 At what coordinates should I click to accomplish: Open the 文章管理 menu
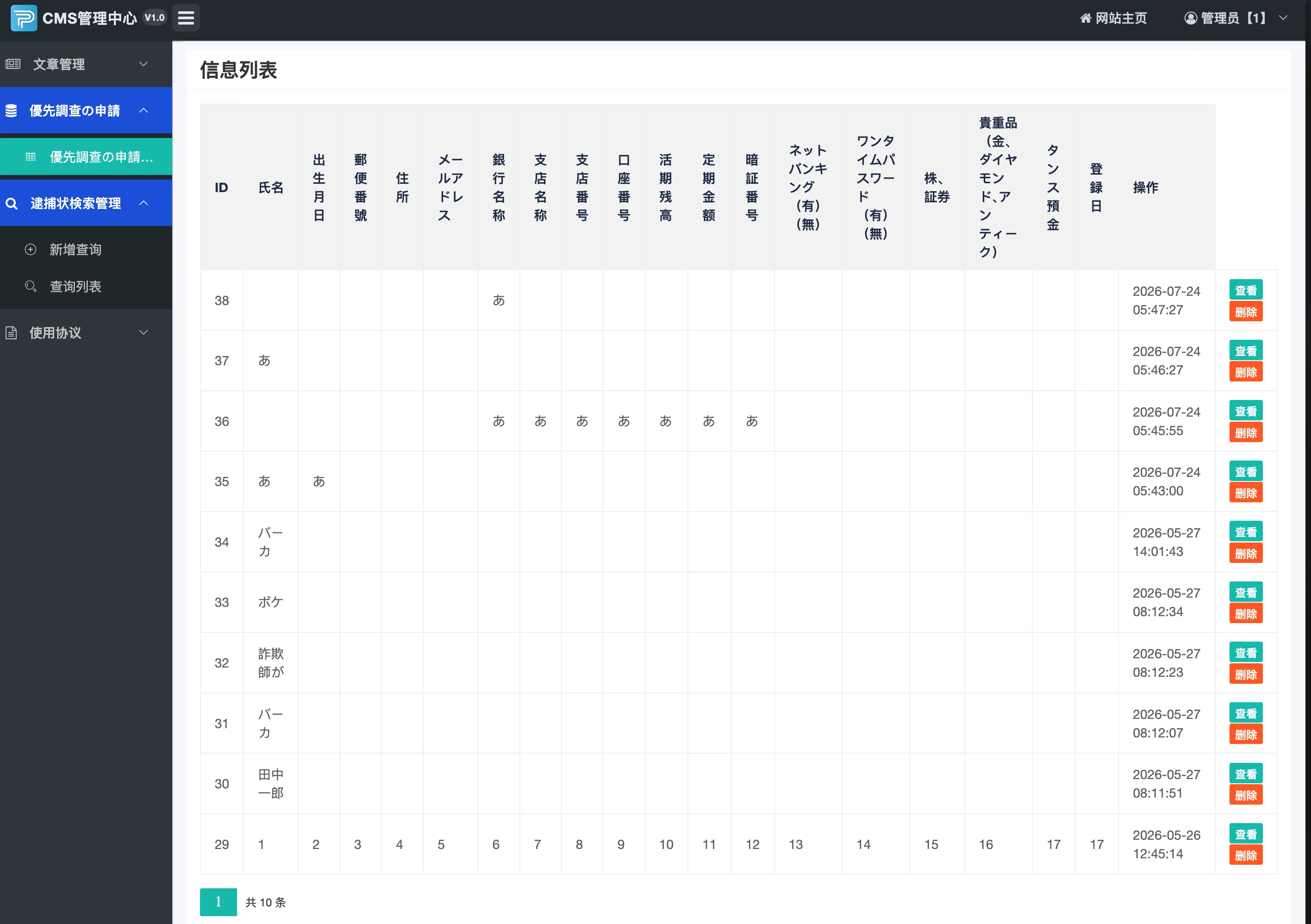click(86, 64)
